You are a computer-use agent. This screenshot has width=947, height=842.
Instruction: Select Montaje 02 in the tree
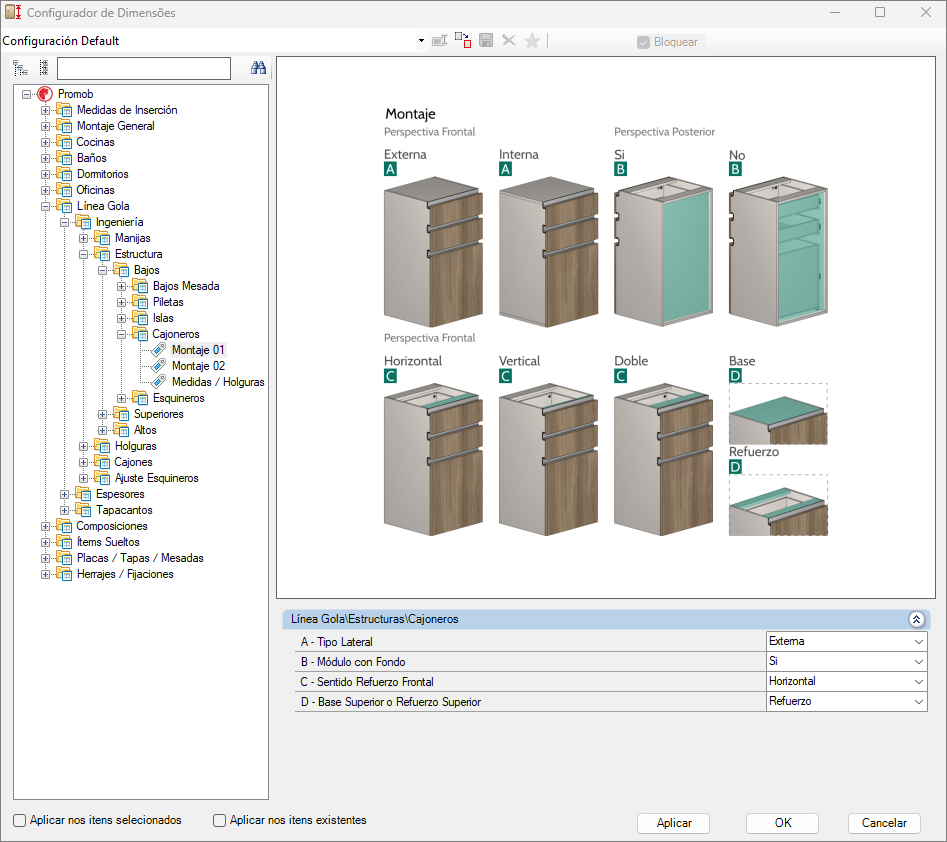198,366
